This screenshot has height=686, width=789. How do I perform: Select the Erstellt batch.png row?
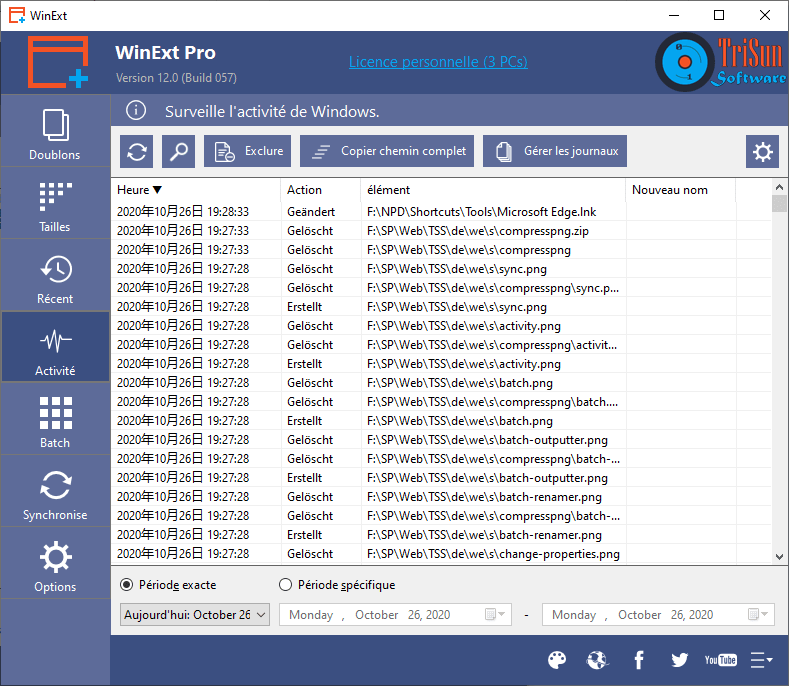click(x=441, y=421)
